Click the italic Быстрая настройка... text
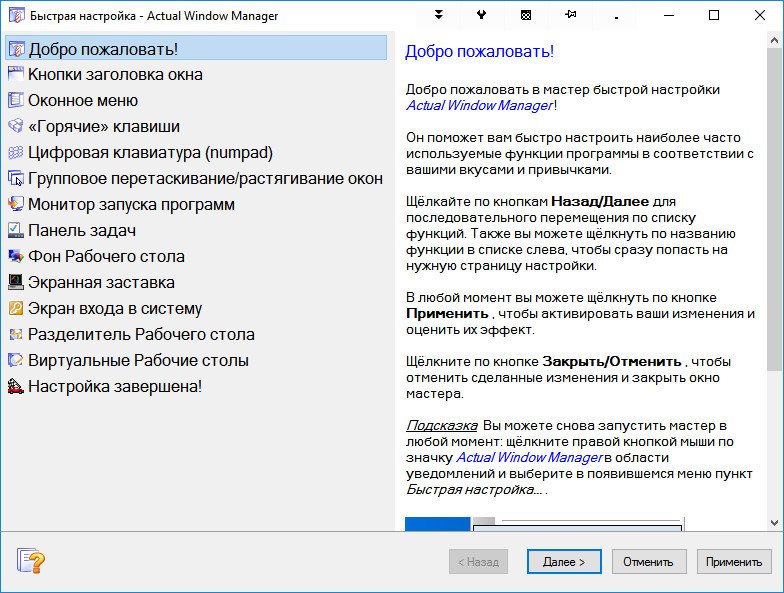Screen dimensions: 784x593 coord(474,490)
